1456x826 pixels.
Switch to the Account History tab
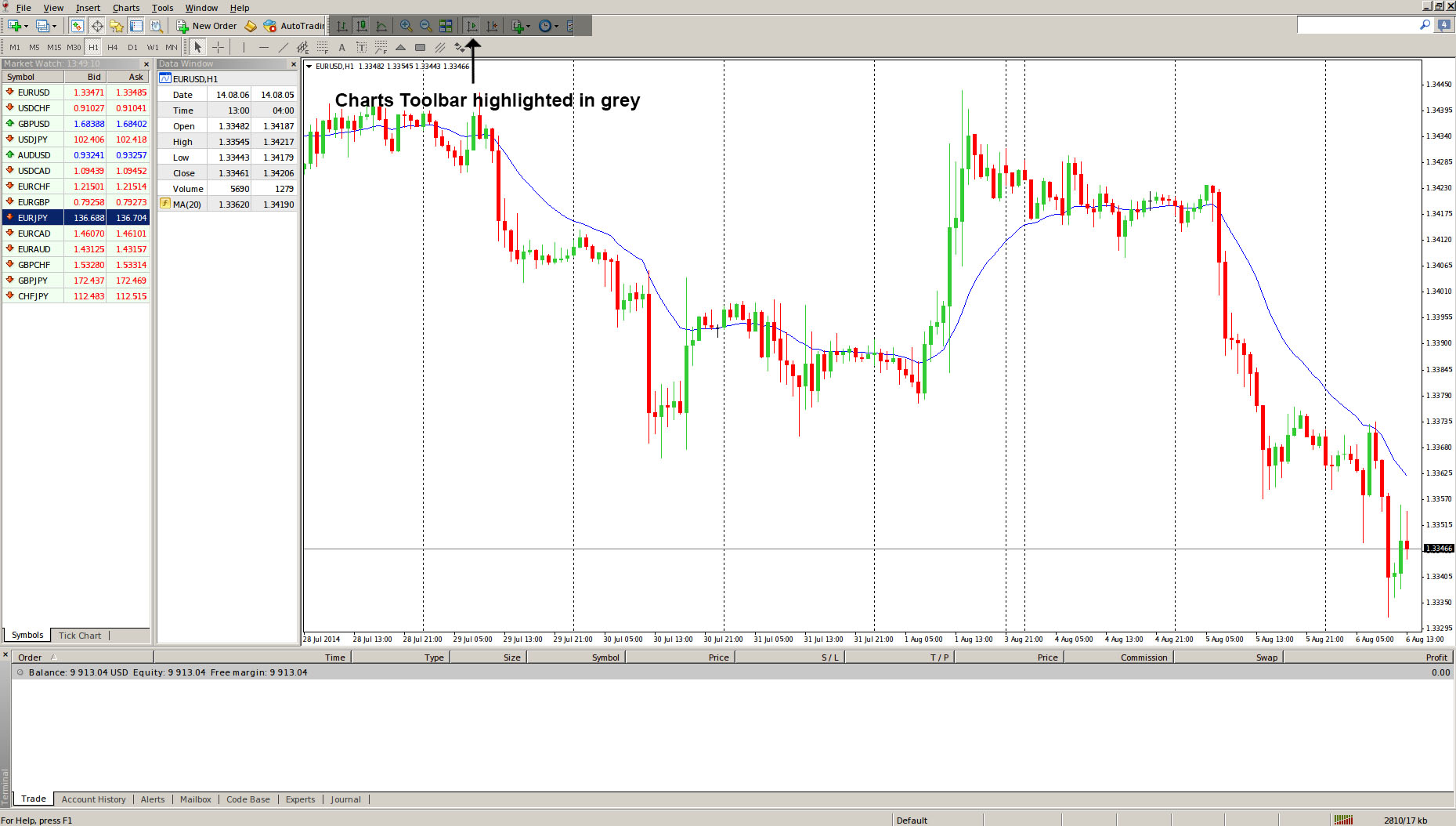pos(93,799)
